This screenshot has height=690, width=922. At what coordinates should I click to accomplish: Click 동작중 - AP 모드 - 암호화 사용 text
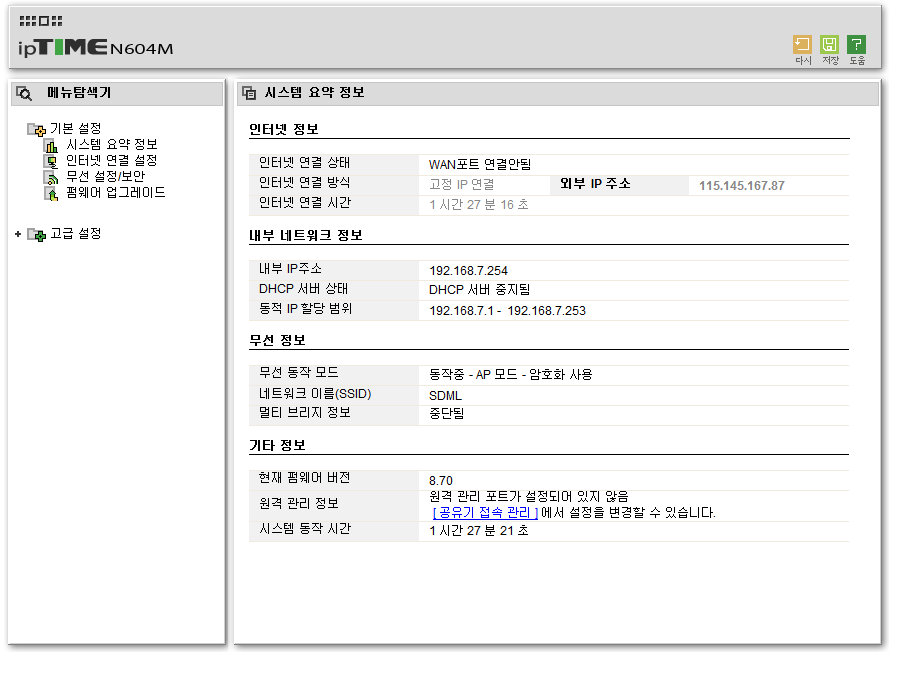[x=510, y=375]
